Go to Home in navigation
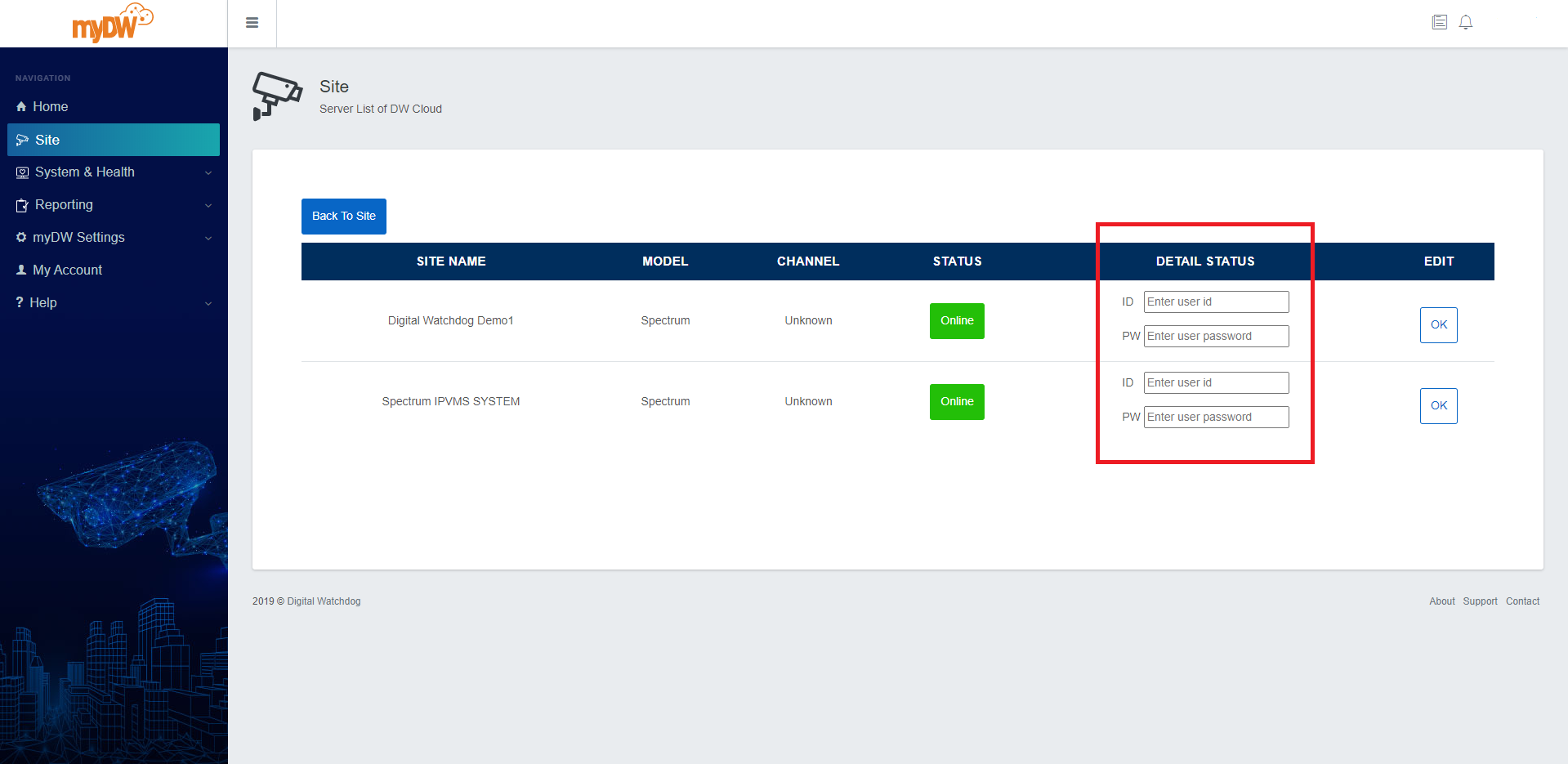1568x764 pixels. tap(114, 107)
